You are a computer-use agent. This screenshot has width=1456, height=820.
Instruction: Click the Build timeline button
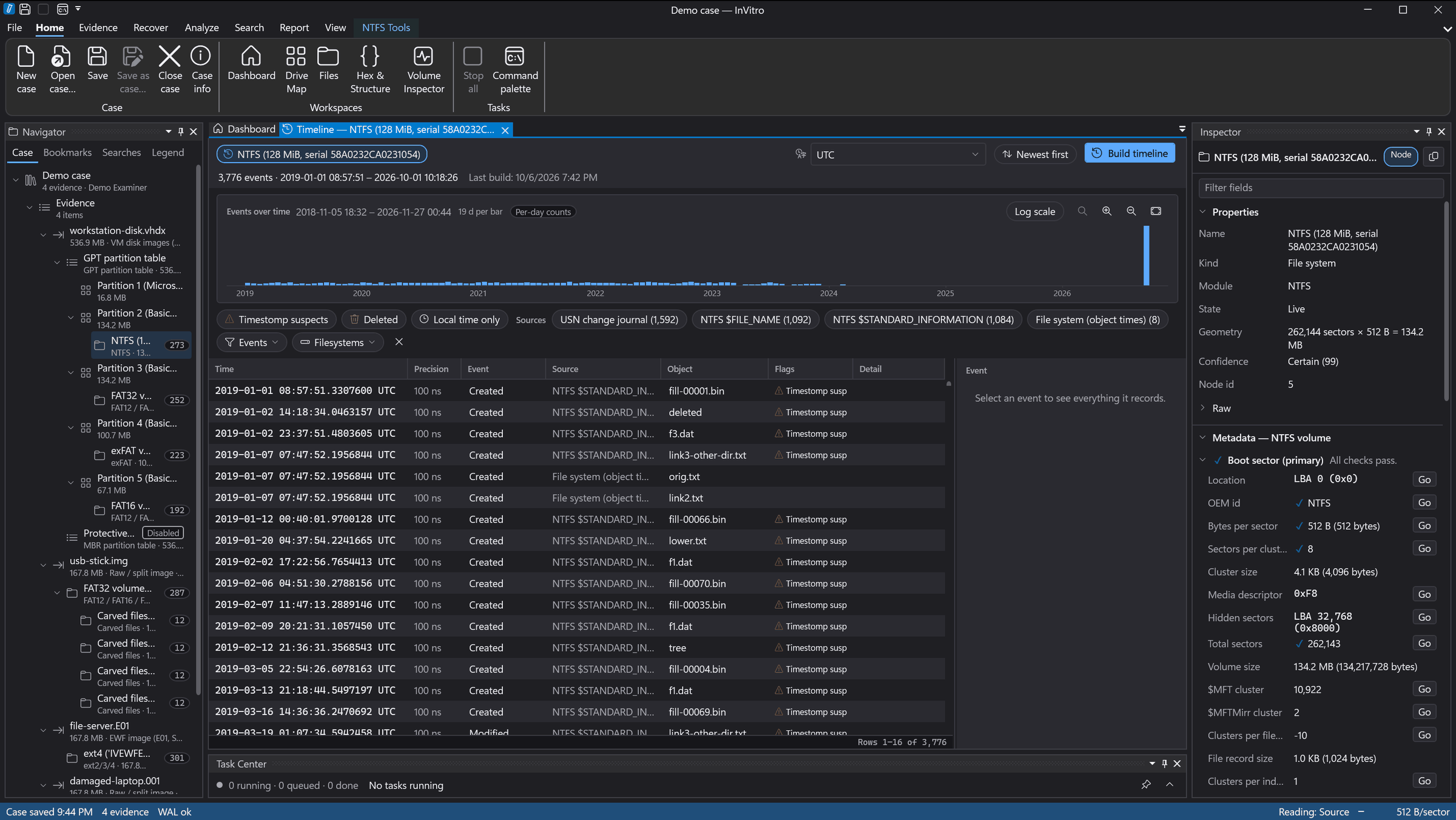tap(1129, 154)
